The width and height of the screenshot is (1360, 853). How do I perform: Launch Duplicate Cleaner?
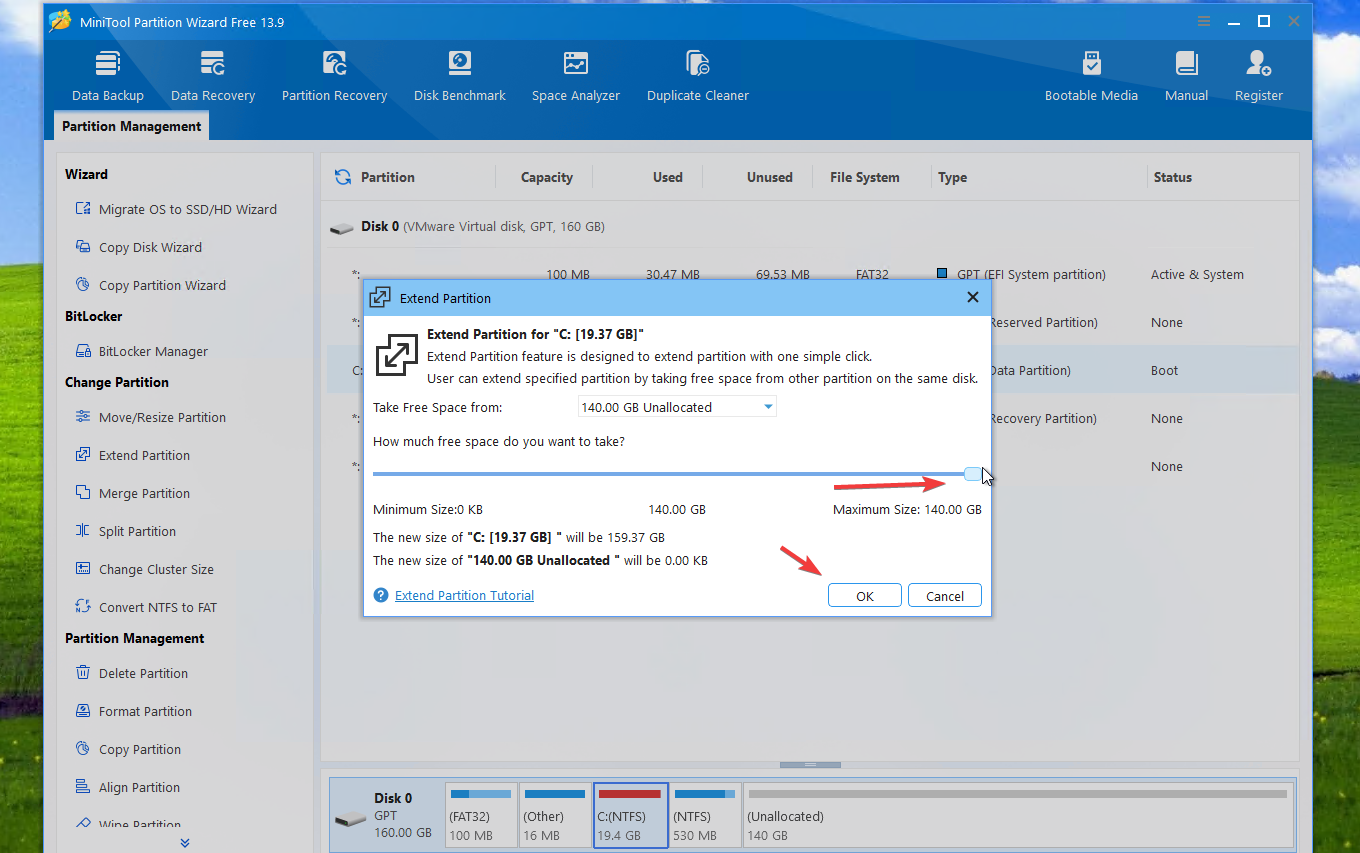click(698, 77)
